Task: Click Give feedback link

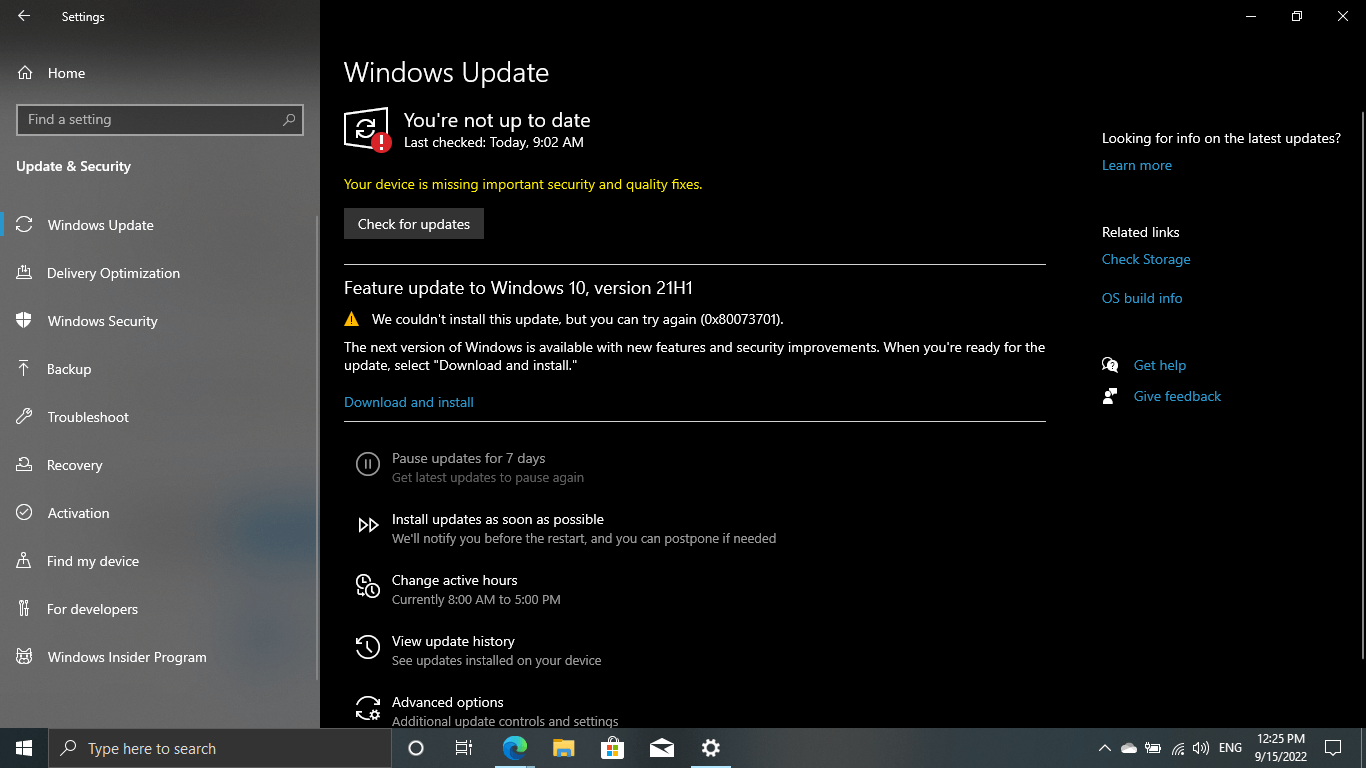Action: 1177,396
